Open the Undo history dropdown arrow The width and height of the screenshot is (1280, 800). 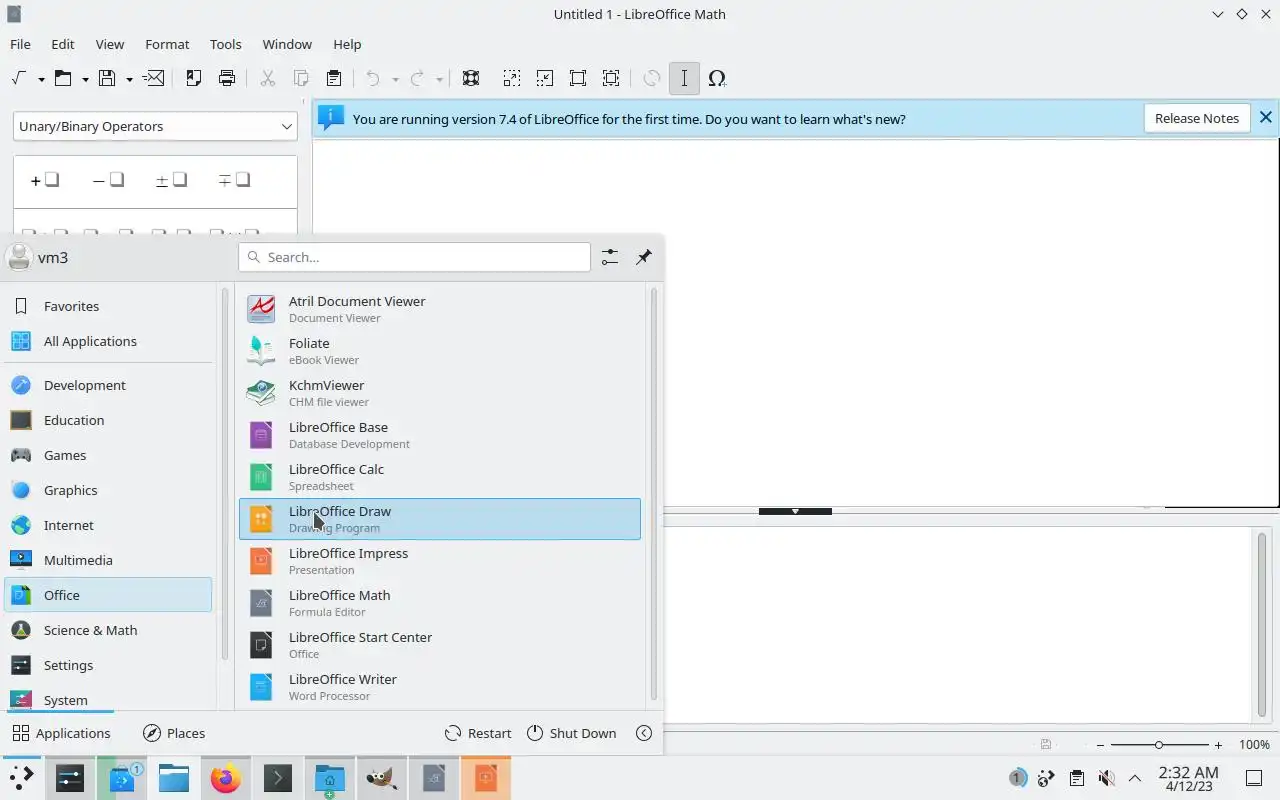pos(395,79)
